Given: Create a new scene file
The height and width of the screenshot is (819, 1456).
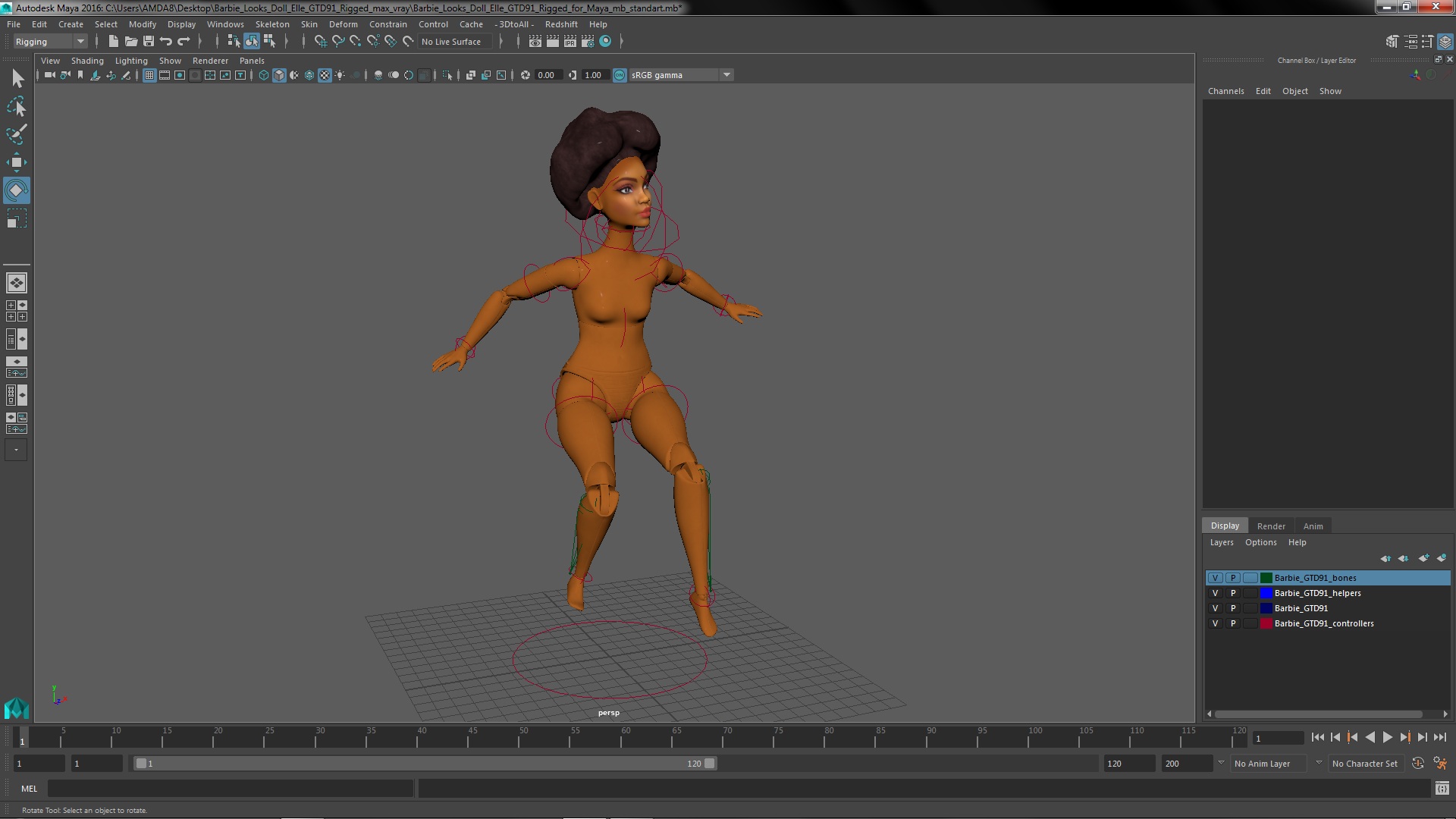Looking at the screenshot, I should [x=114, y=42].
